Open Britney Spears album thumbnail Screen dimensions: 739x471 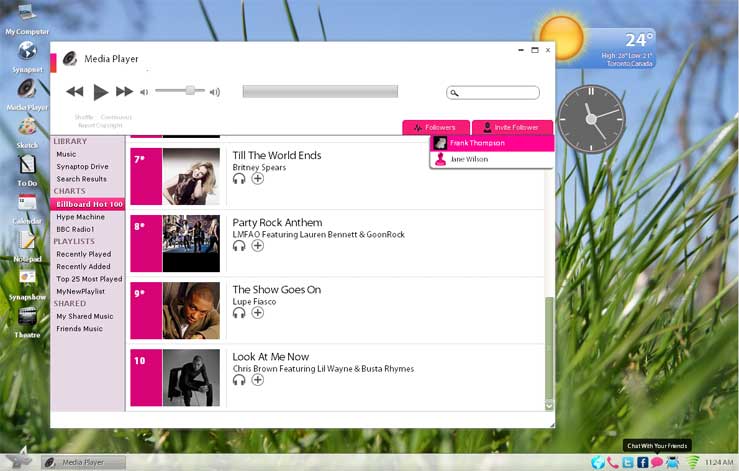191,176
